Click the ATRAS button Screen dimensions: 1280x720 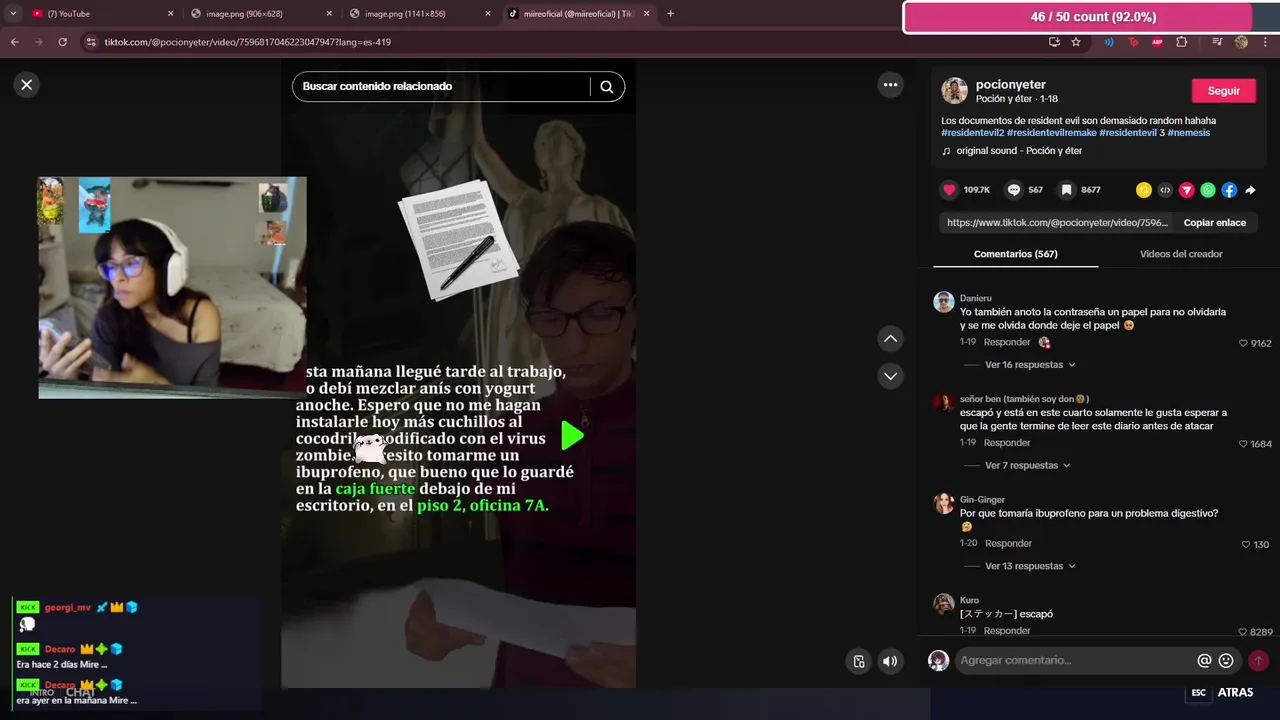pyautogui.click(x=1235, y=693)
